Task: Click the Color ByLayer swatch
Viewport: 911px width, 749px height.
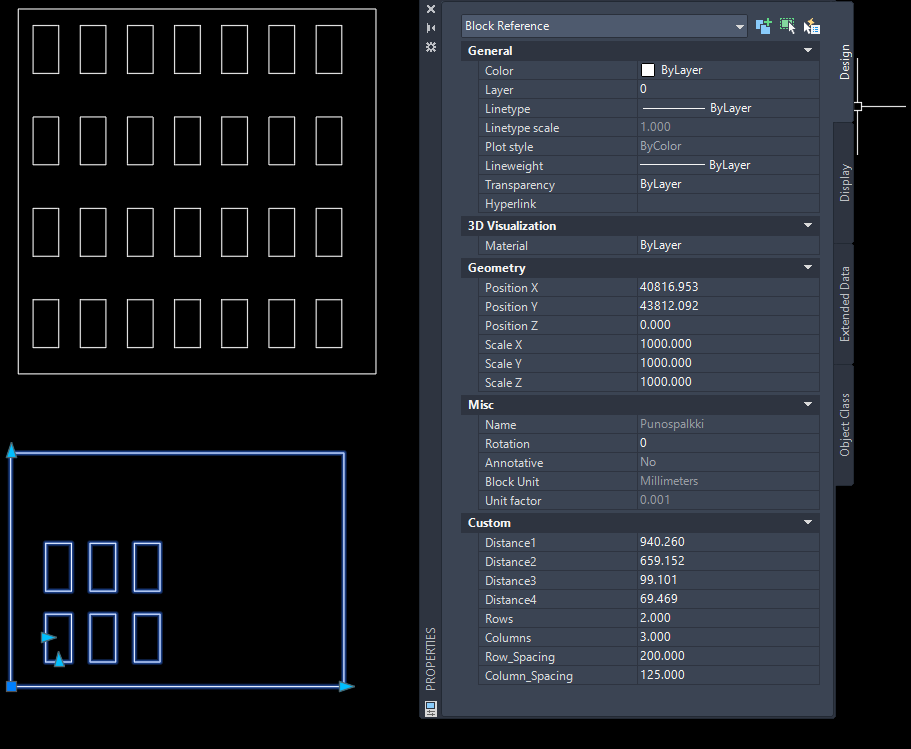Action: 648,71
